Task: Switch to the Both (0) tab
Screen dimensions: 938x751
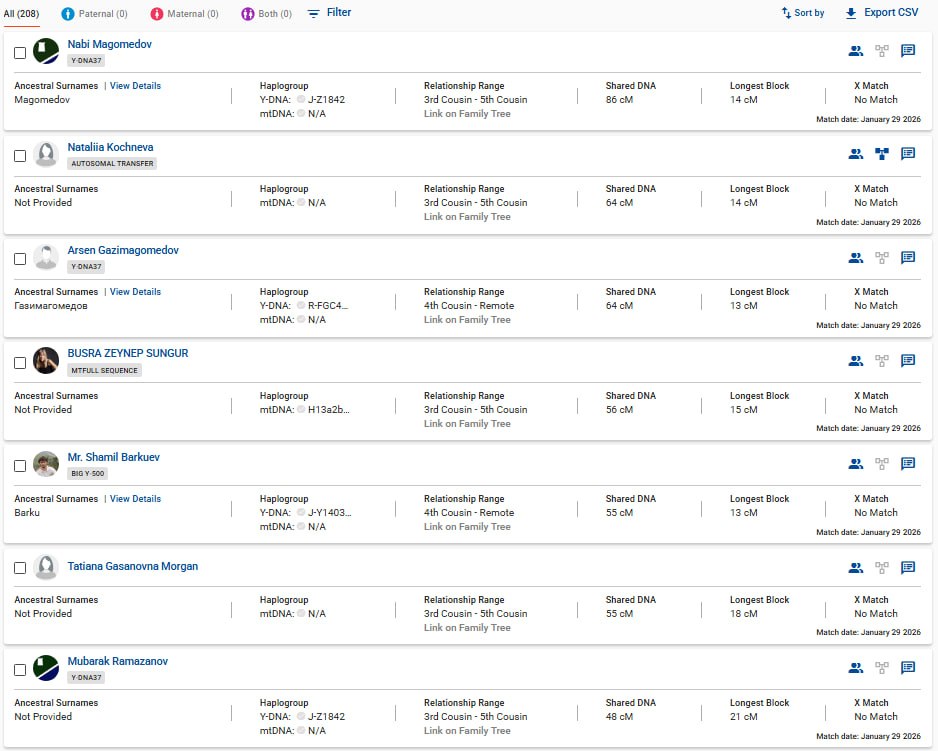Action: click(x=267, y=13)
